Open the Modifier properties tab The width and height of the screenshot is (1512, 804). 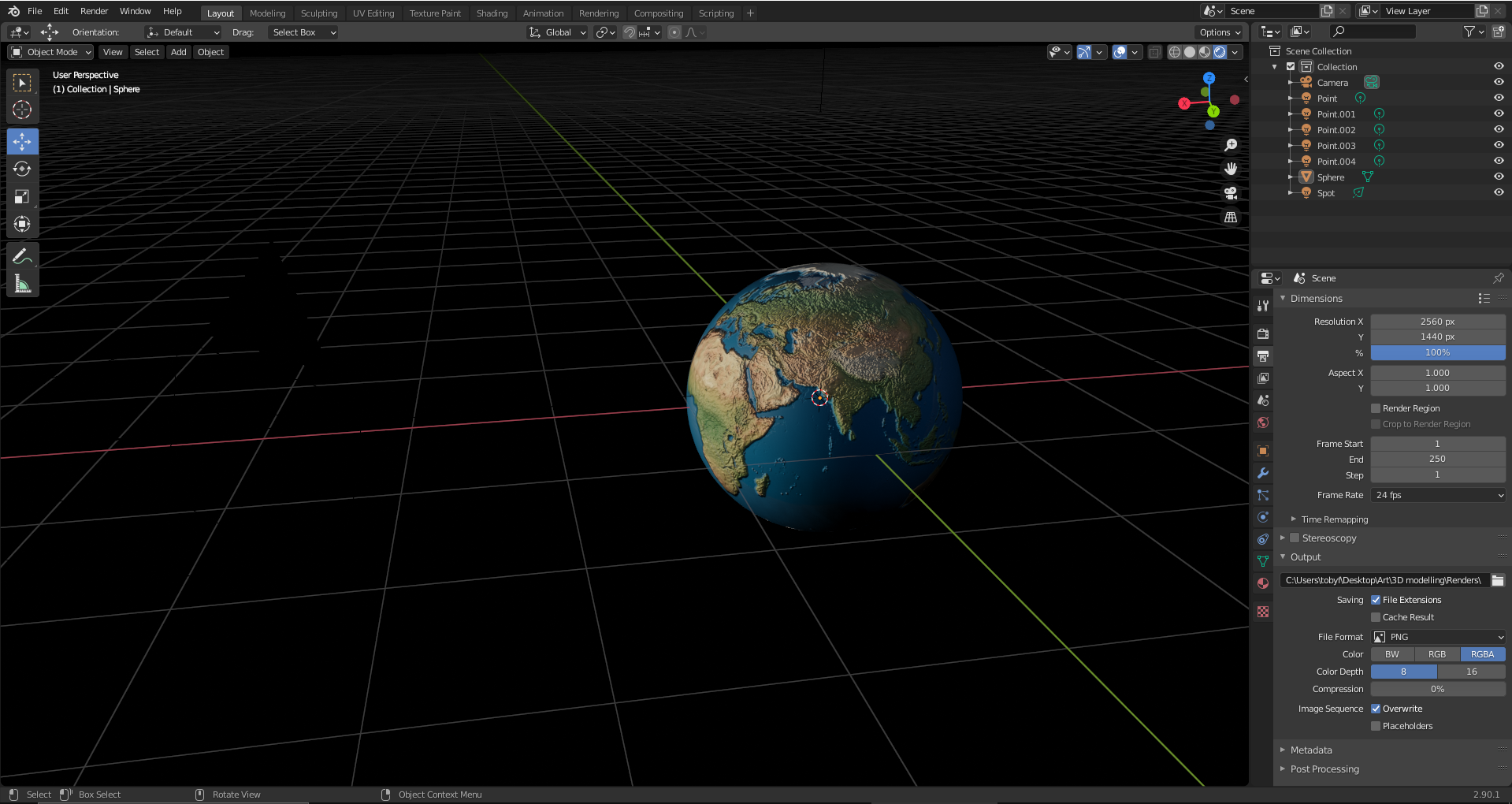[1263, 473]
